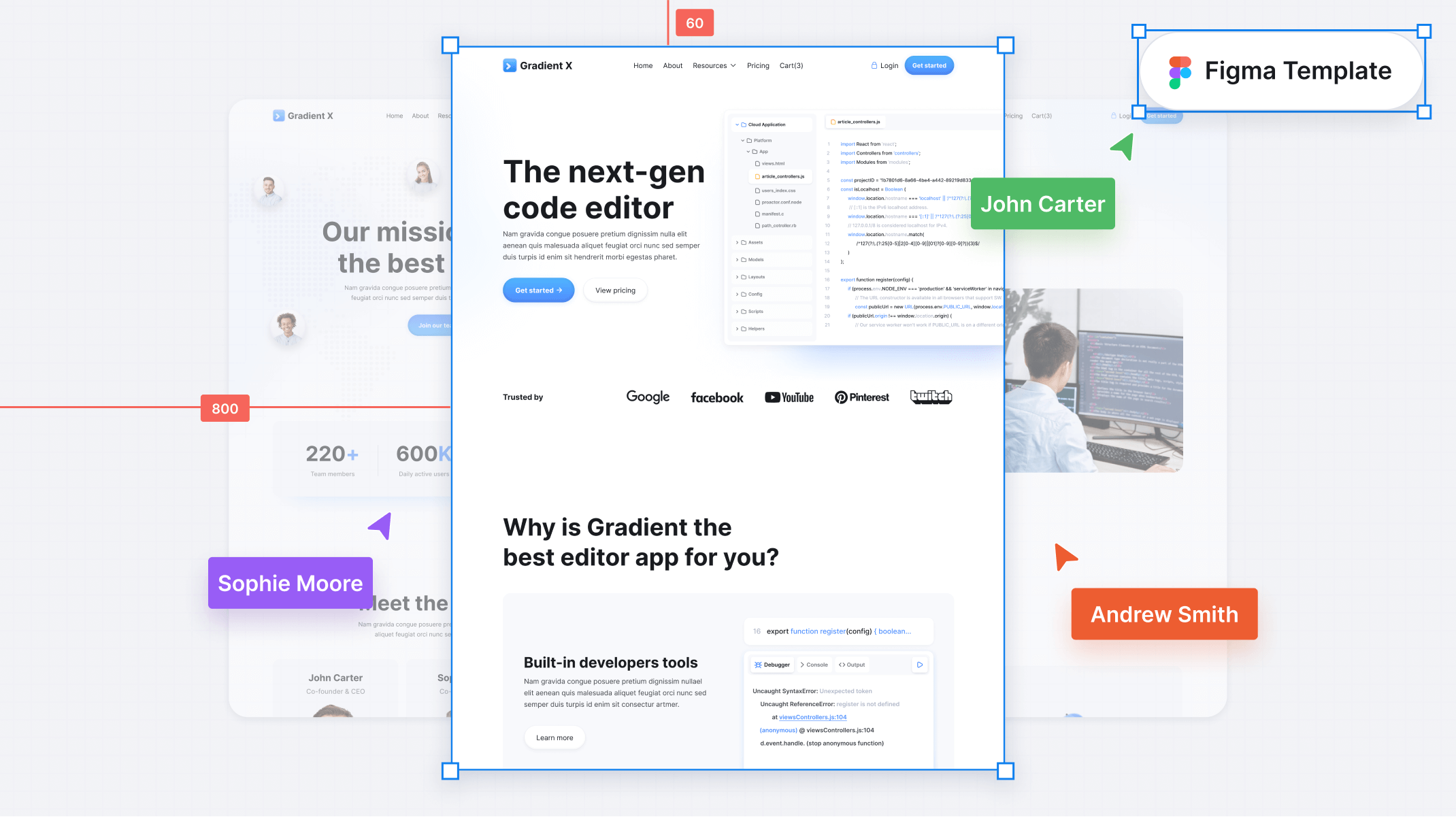
Task: Click the 800 measurement marker on left
Action: pos(224,408)
